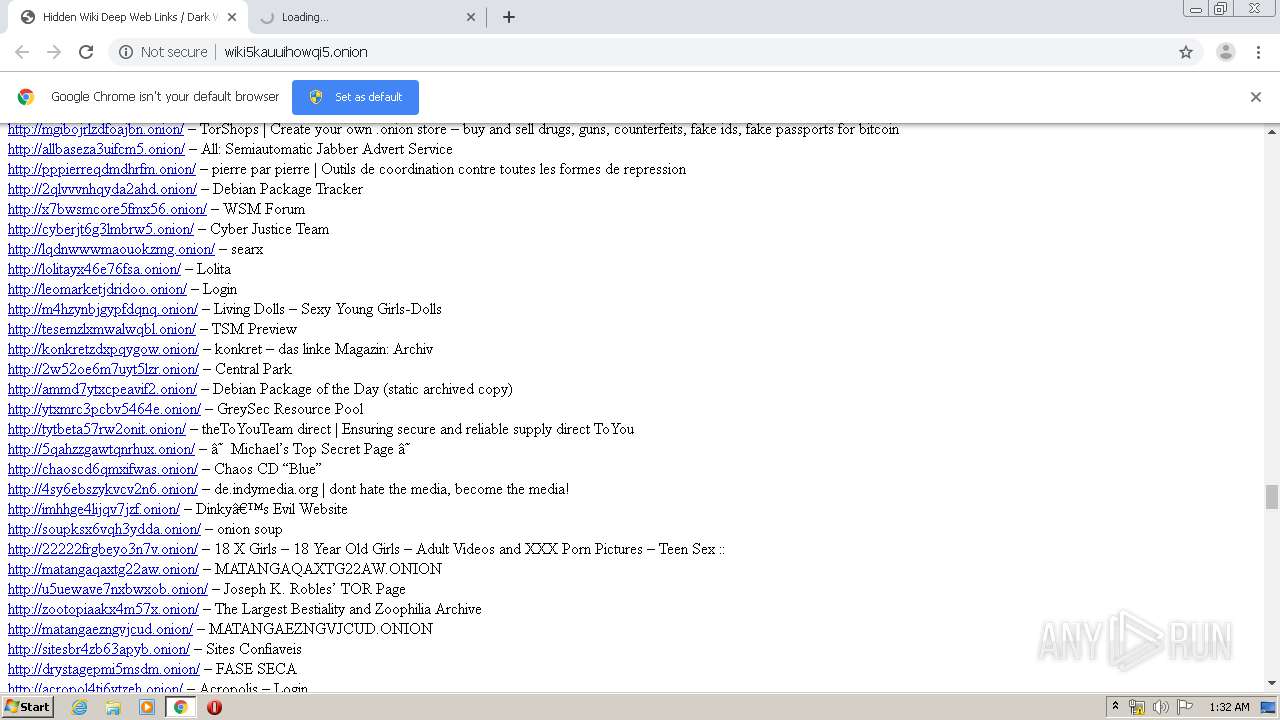Open the GreySec Resource Pool link
The height and width of the screenshot is (720, 1280).
coord(104,409)
